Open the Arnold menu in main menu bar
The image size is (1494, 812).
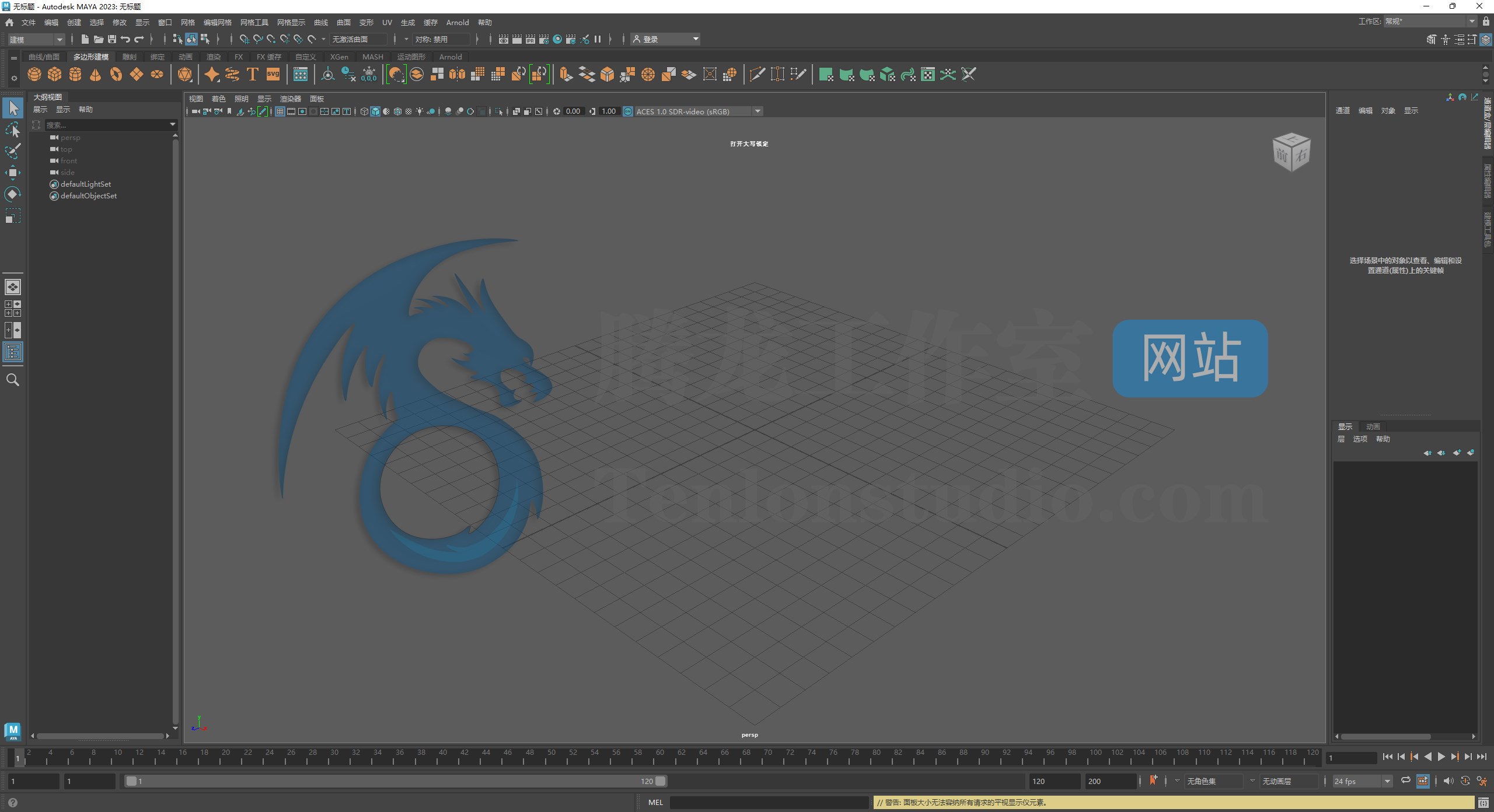click(x=458, y=22)
